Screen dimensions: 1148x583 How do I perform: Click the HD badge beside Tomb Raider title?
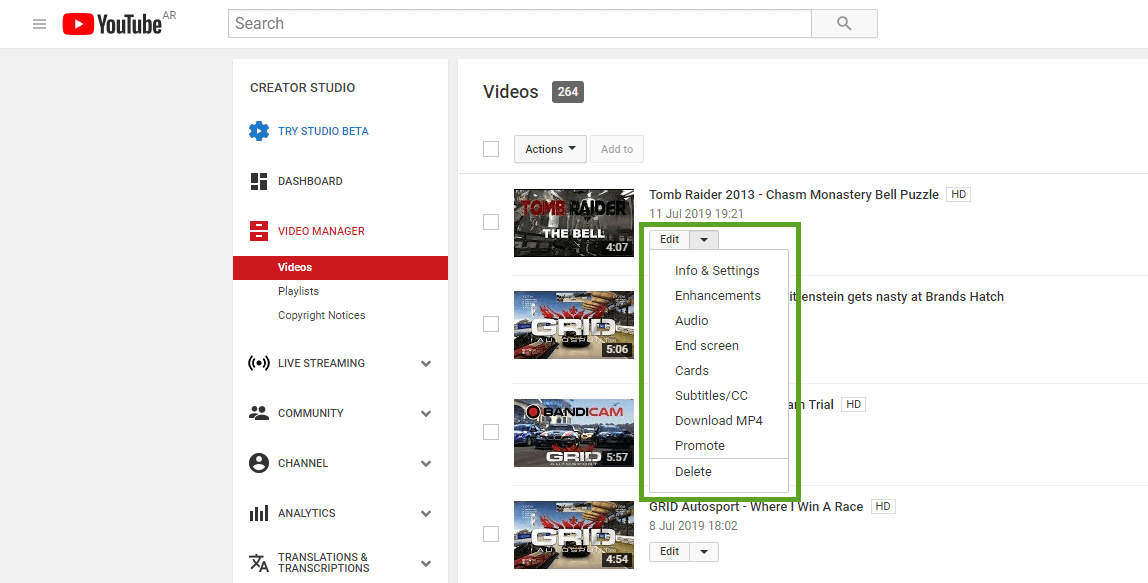point(958,194)
